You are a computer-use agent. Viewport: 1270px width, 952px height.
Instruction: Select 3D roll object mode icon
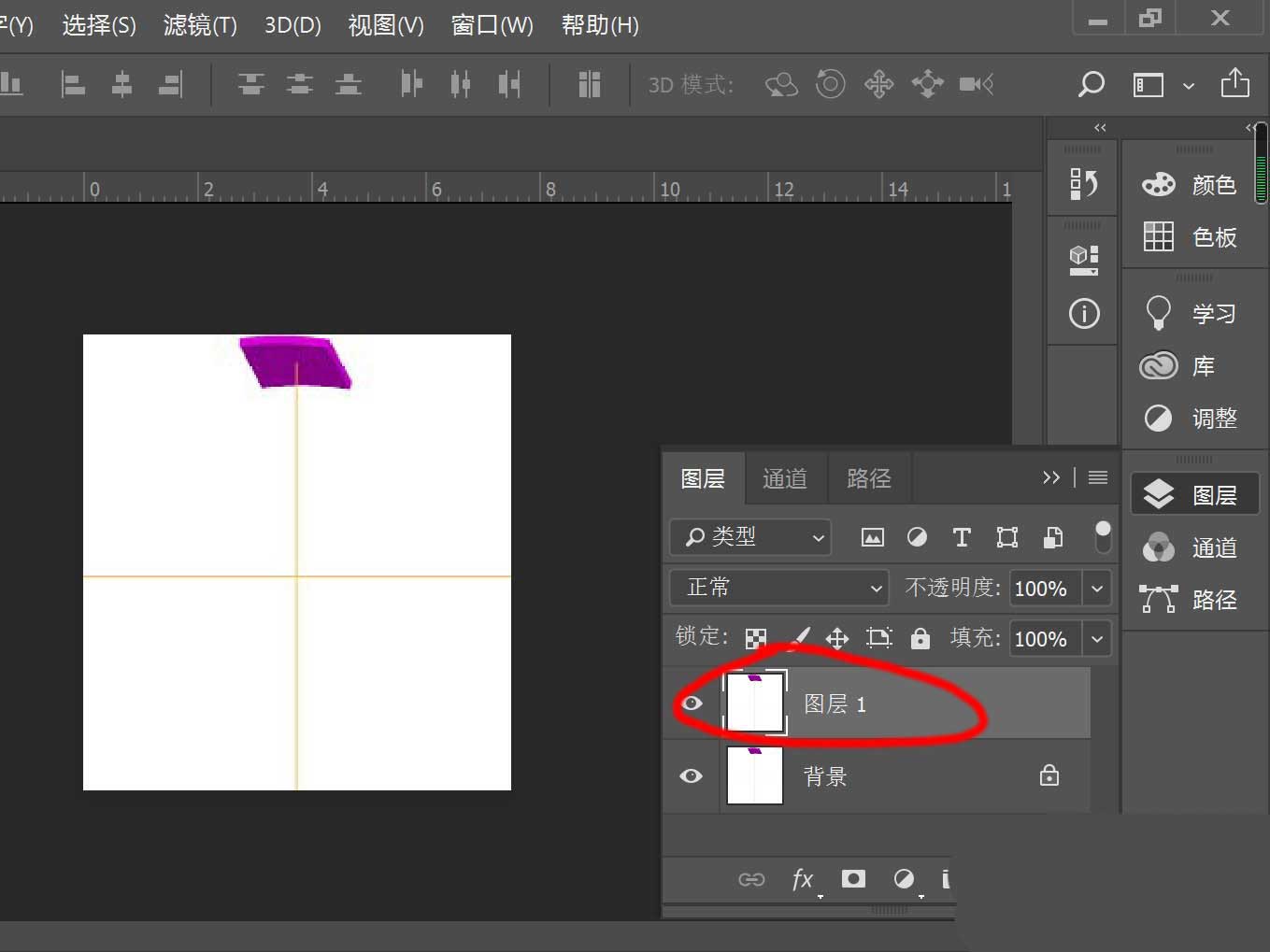click(830, 84)
